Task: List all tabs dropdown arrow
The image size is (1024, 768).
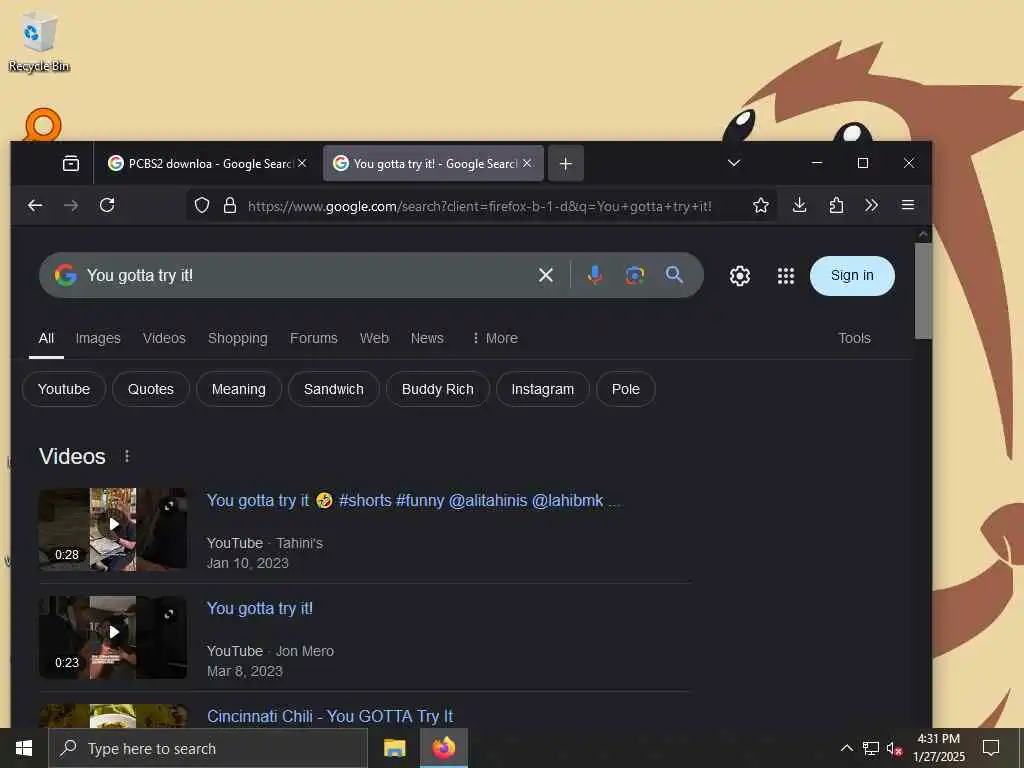Action: click(734, 163)
